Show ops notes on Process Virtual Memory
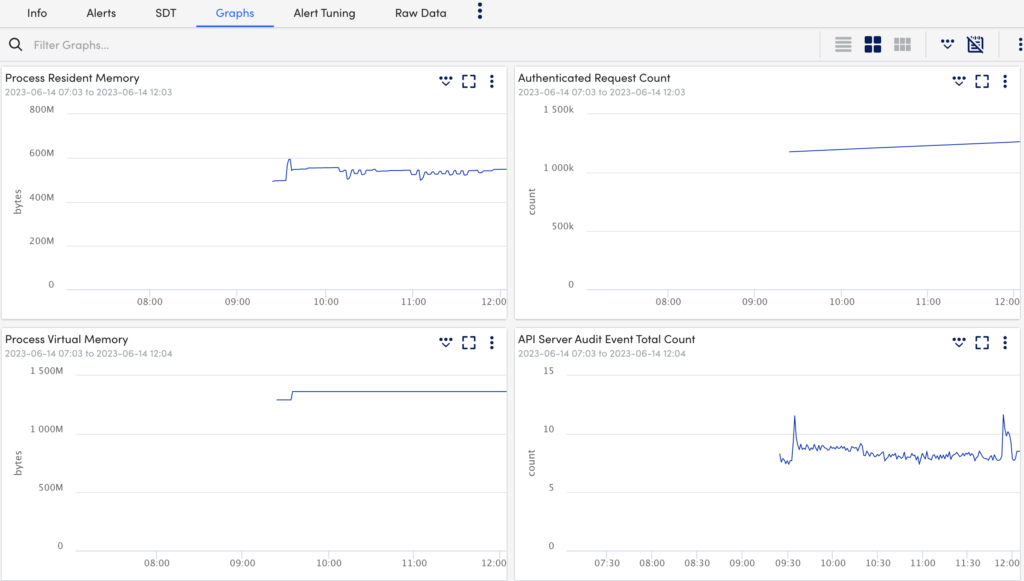Image resolution: width=1024 pixels, height=581 pixels. click(445, 342)
